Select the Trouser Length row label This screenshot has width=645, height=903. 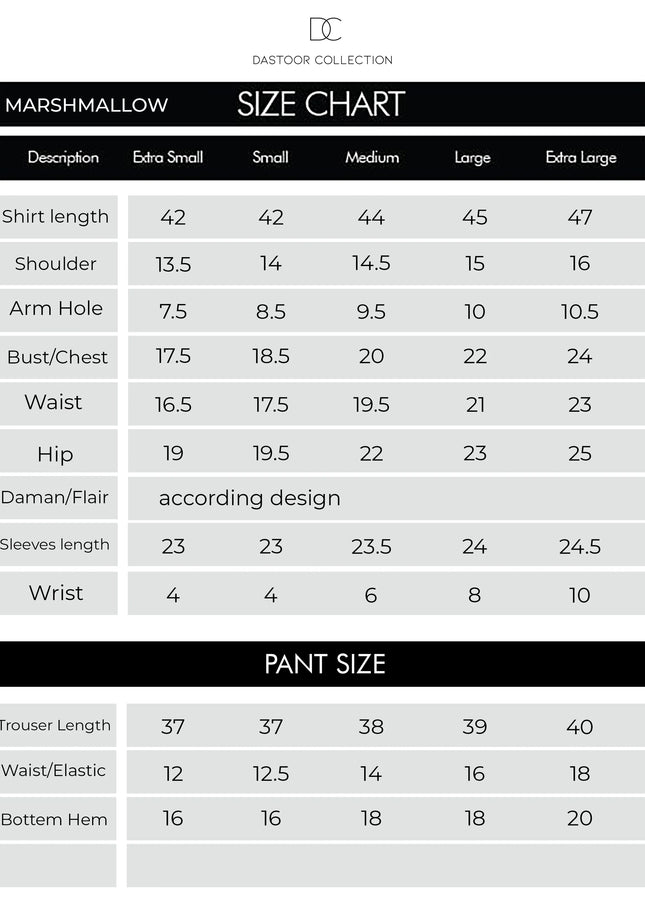(56, 725)
